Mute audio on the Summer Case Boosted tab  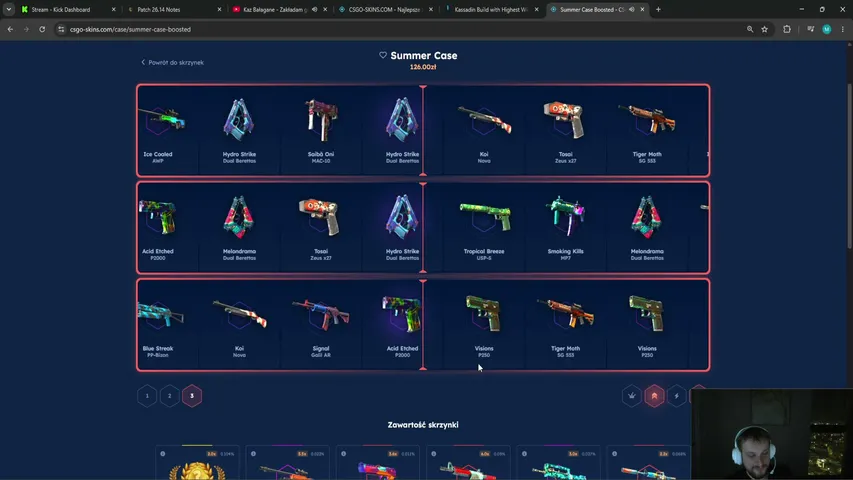(632, 9)
